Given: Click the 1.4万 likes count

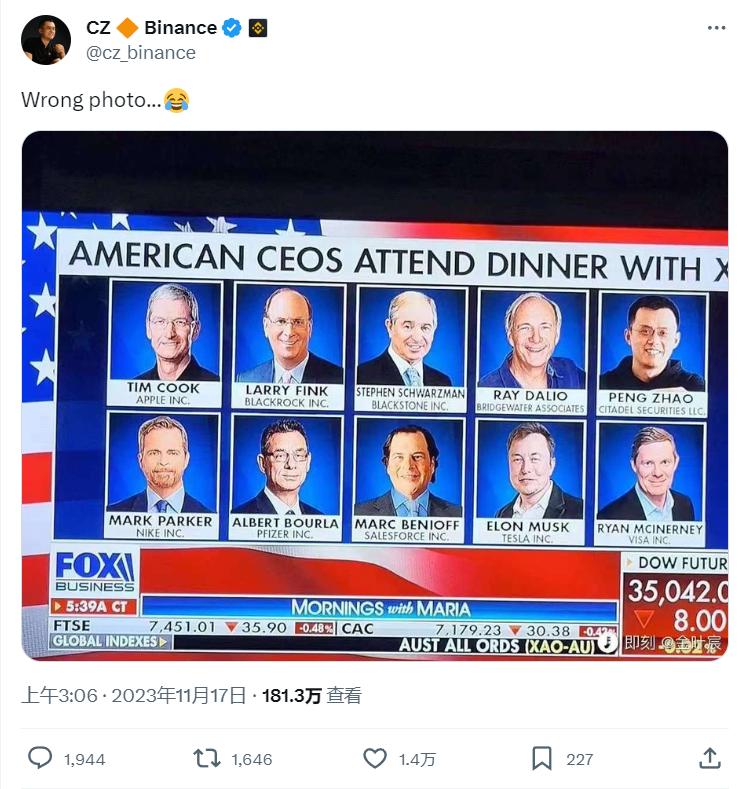Looking at the screenshot, I should [417, 760].
